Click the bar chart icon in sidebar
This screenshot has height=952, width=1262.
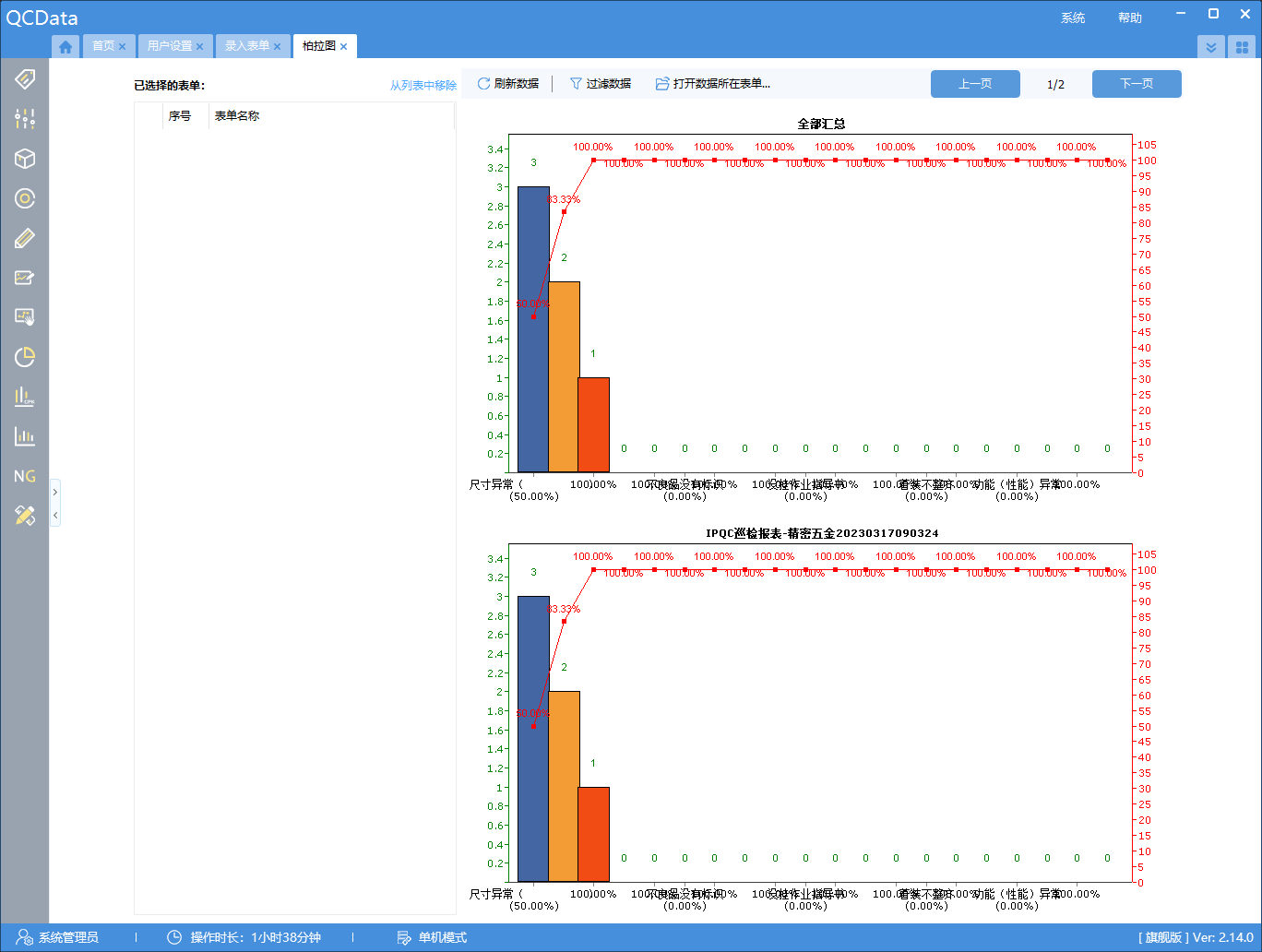point(25,436)
